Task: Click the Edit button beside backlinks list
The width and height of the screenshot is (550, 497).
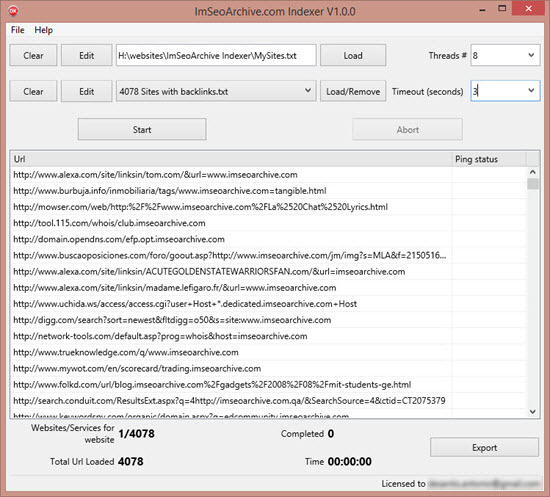Action: click(87, 92)
